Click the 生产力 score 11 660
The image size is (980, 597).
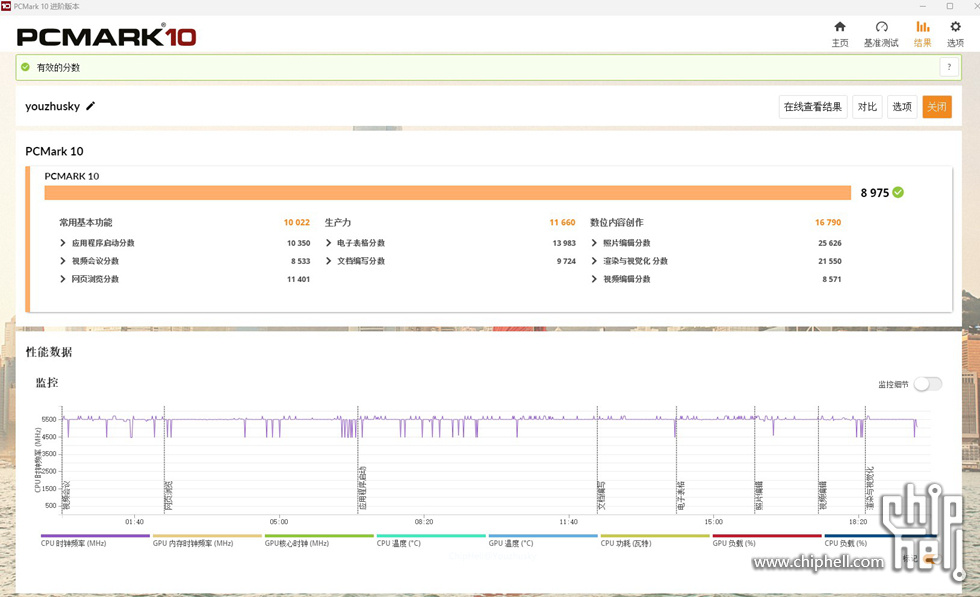coord(562,223)
